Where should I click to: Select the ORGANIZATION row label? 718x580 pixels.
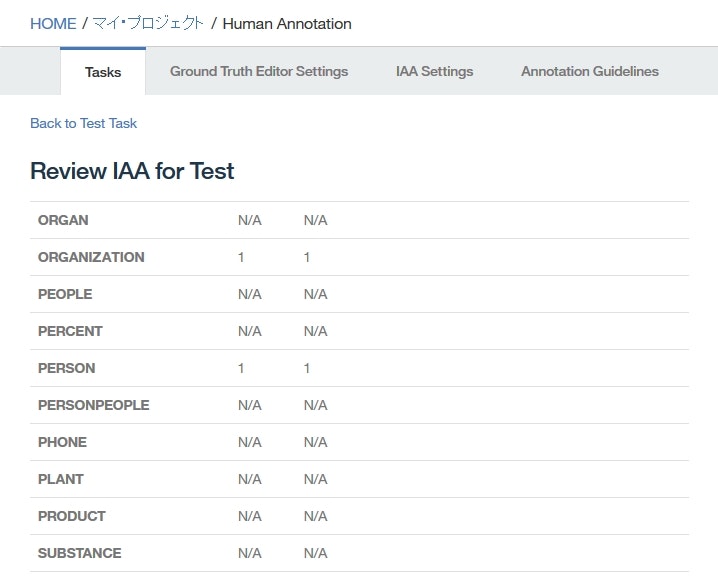point(91,257)
